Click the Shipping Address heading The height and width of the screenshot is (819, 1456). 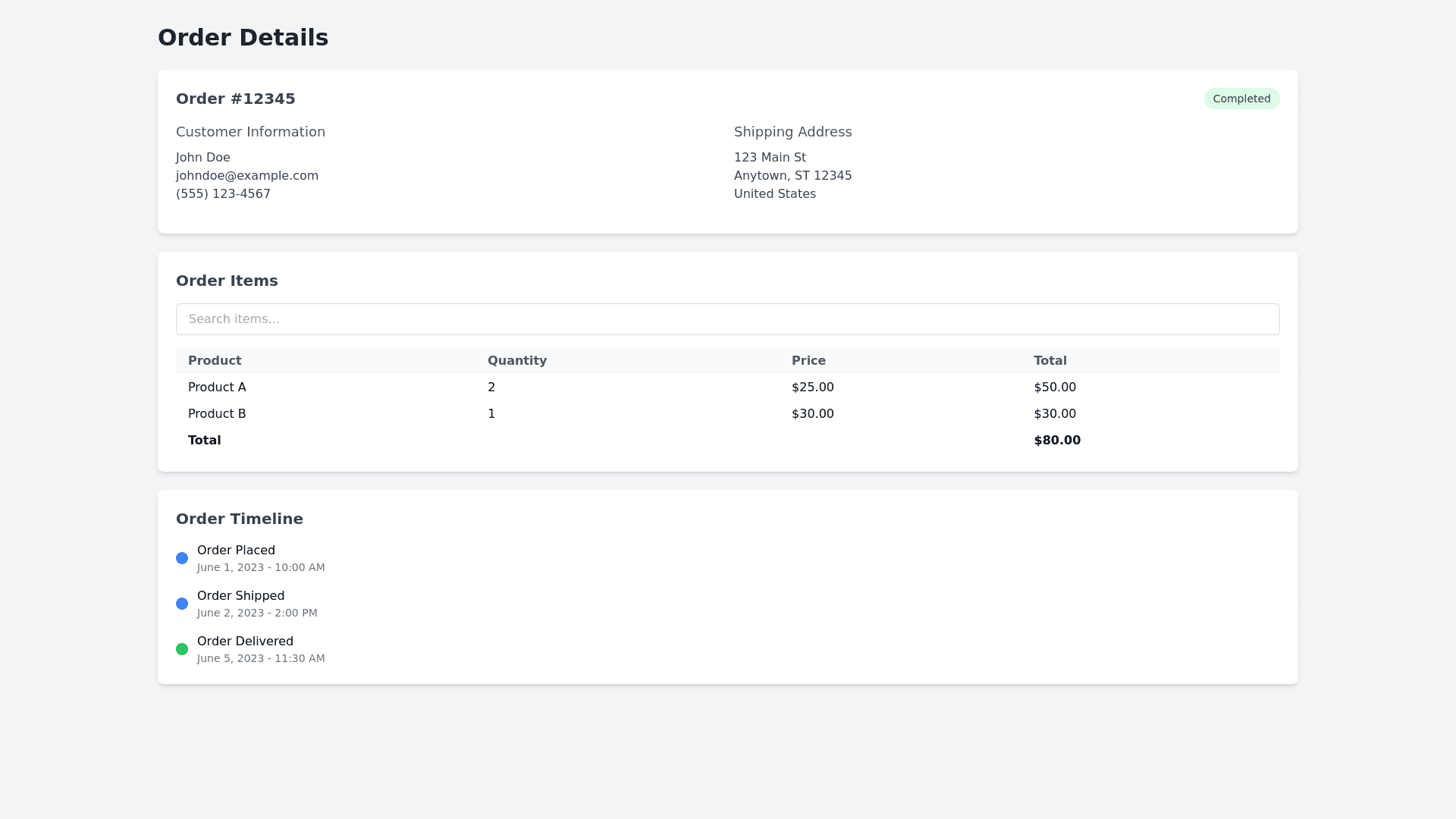pyautogui.click(x=792, y=132)
